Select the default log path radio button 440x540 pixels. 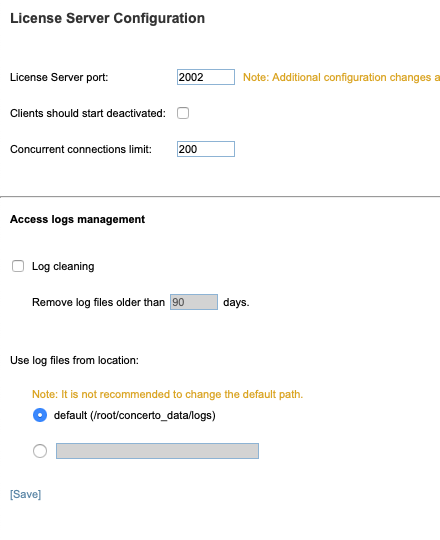point(40,415)
